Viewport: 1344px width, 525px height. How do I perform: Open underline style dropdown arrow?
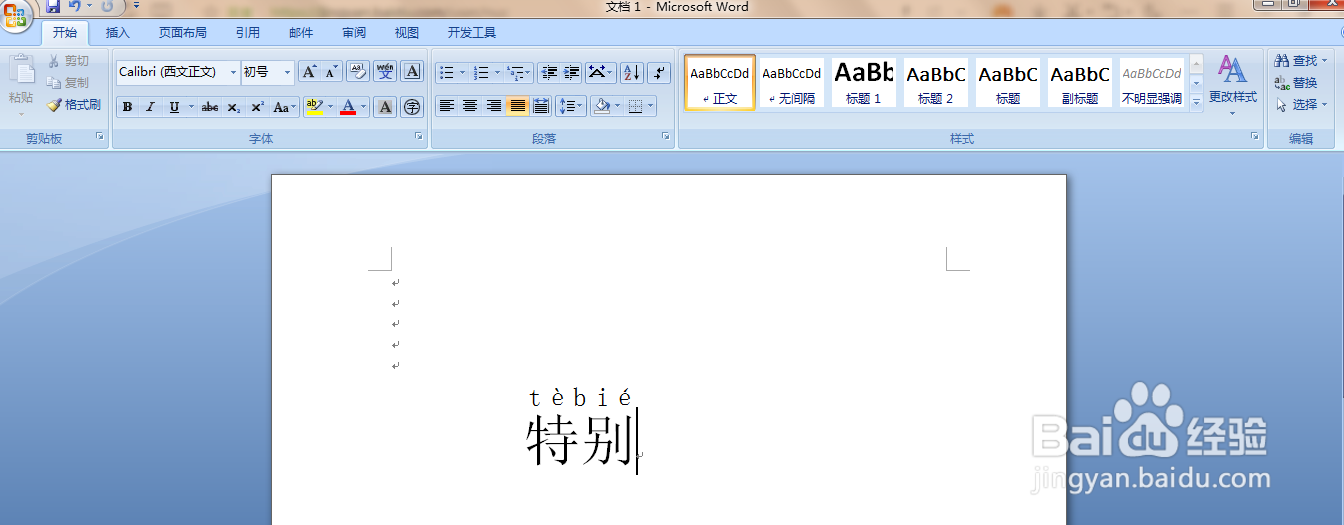pos(190,107)
